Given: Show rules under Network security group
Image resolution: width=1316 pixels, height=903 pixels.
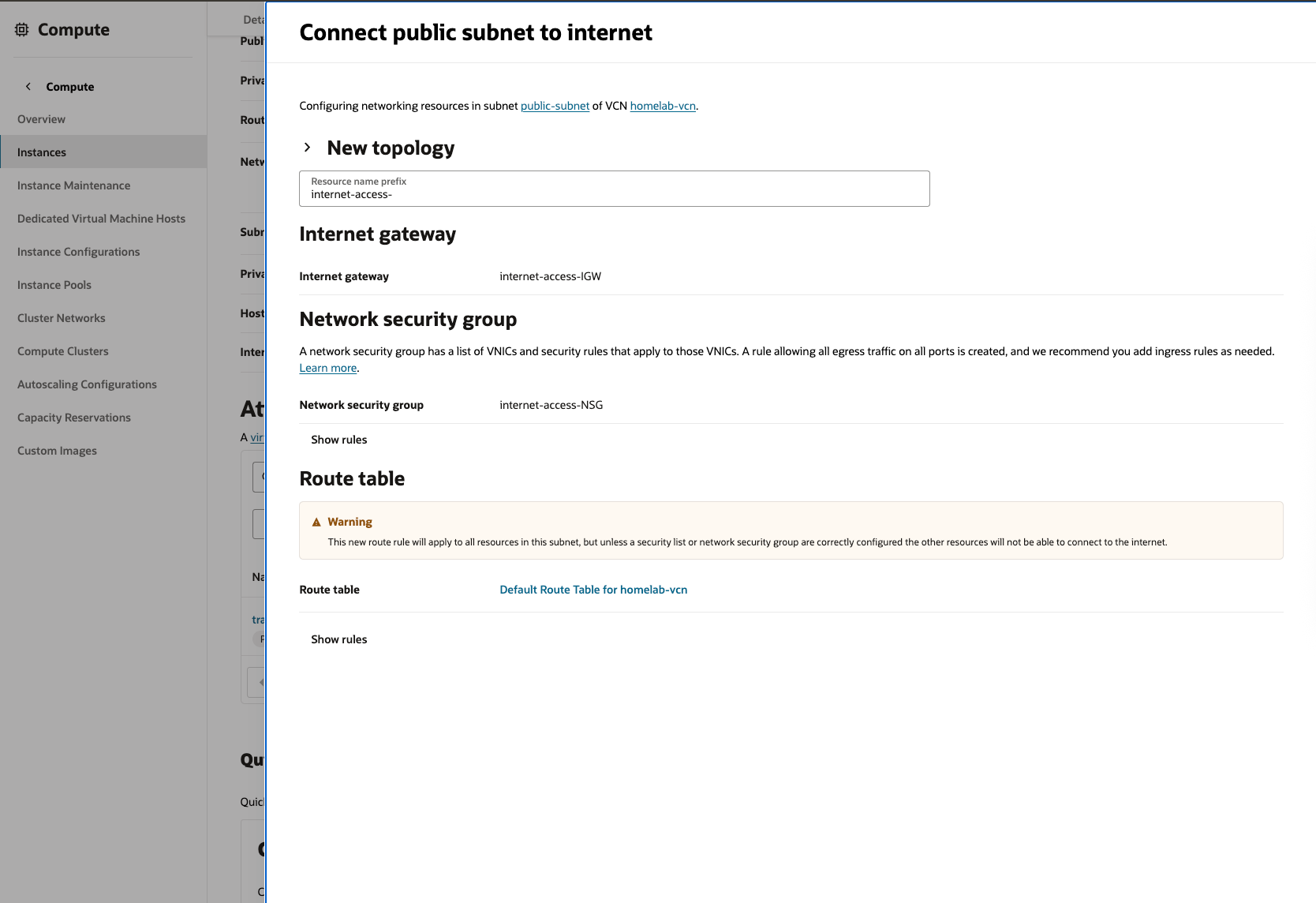Looking at the screenshot, I should pyautogui.click(x=338, y=440).
